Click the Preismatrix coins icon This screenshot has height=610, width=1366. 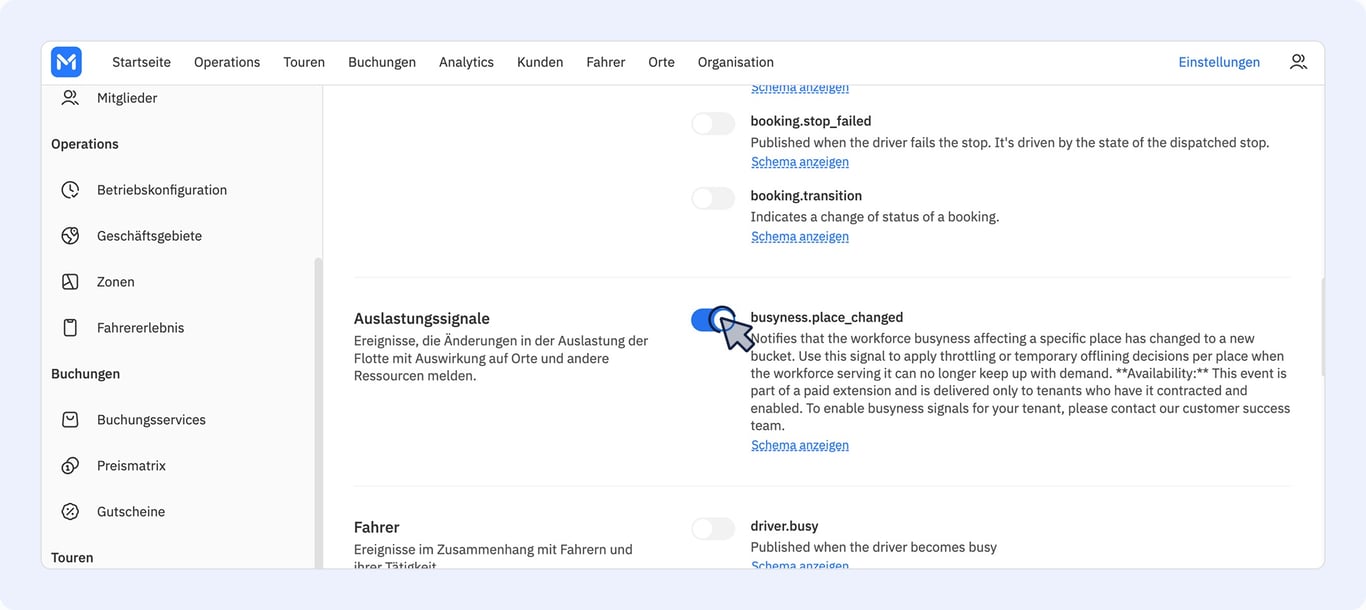70,466
